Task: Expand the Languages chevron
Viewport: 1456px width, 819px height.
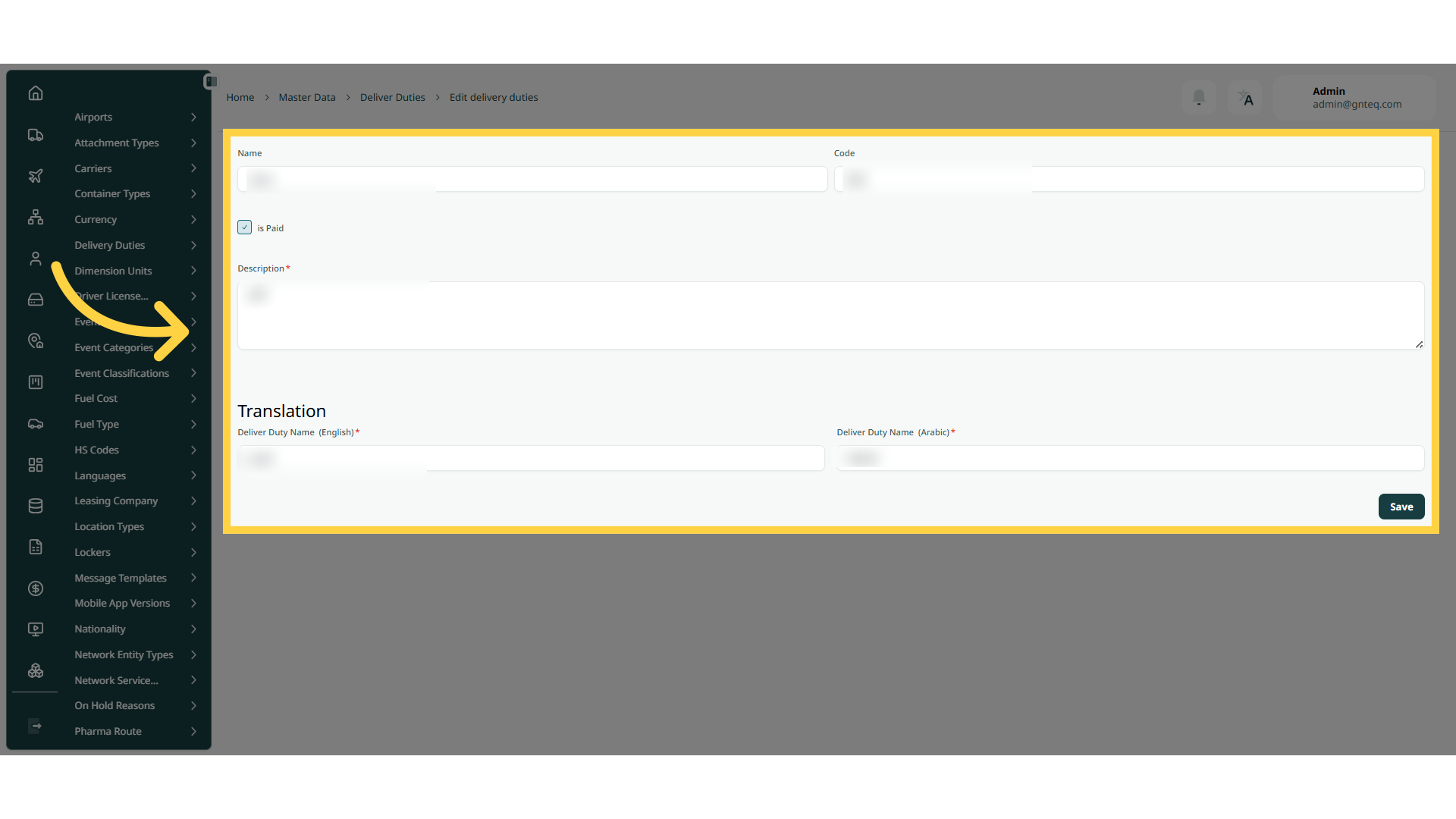Action: tap(193, 475)
